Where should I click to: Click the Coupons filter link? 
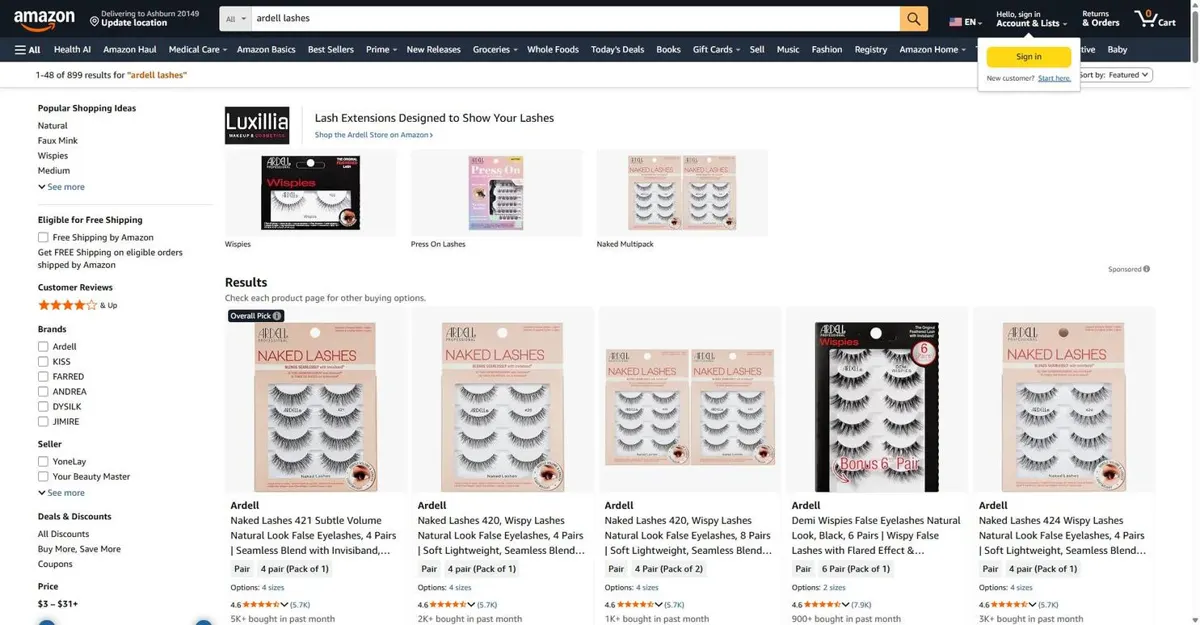[x=55, y=564]
